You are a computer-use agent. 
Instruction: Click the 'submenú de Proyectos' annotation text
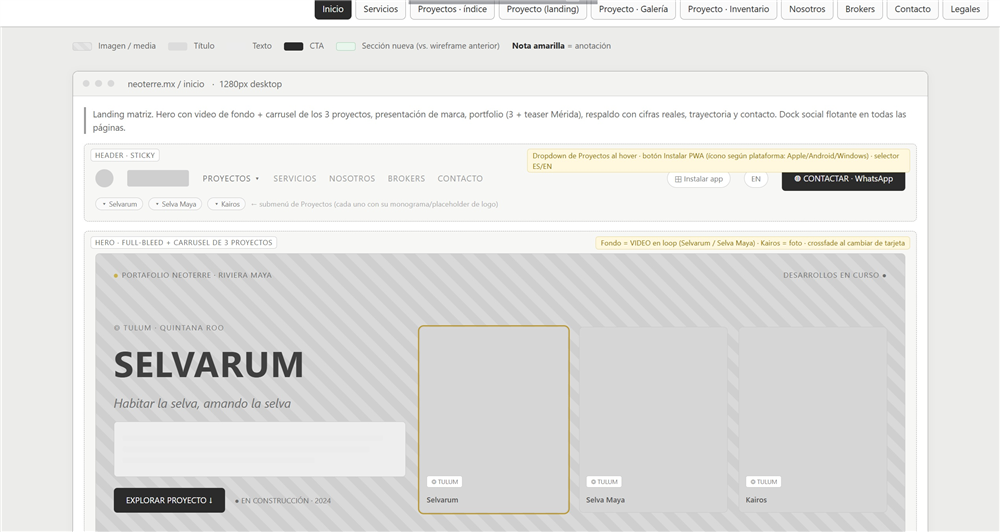[374, 204]
